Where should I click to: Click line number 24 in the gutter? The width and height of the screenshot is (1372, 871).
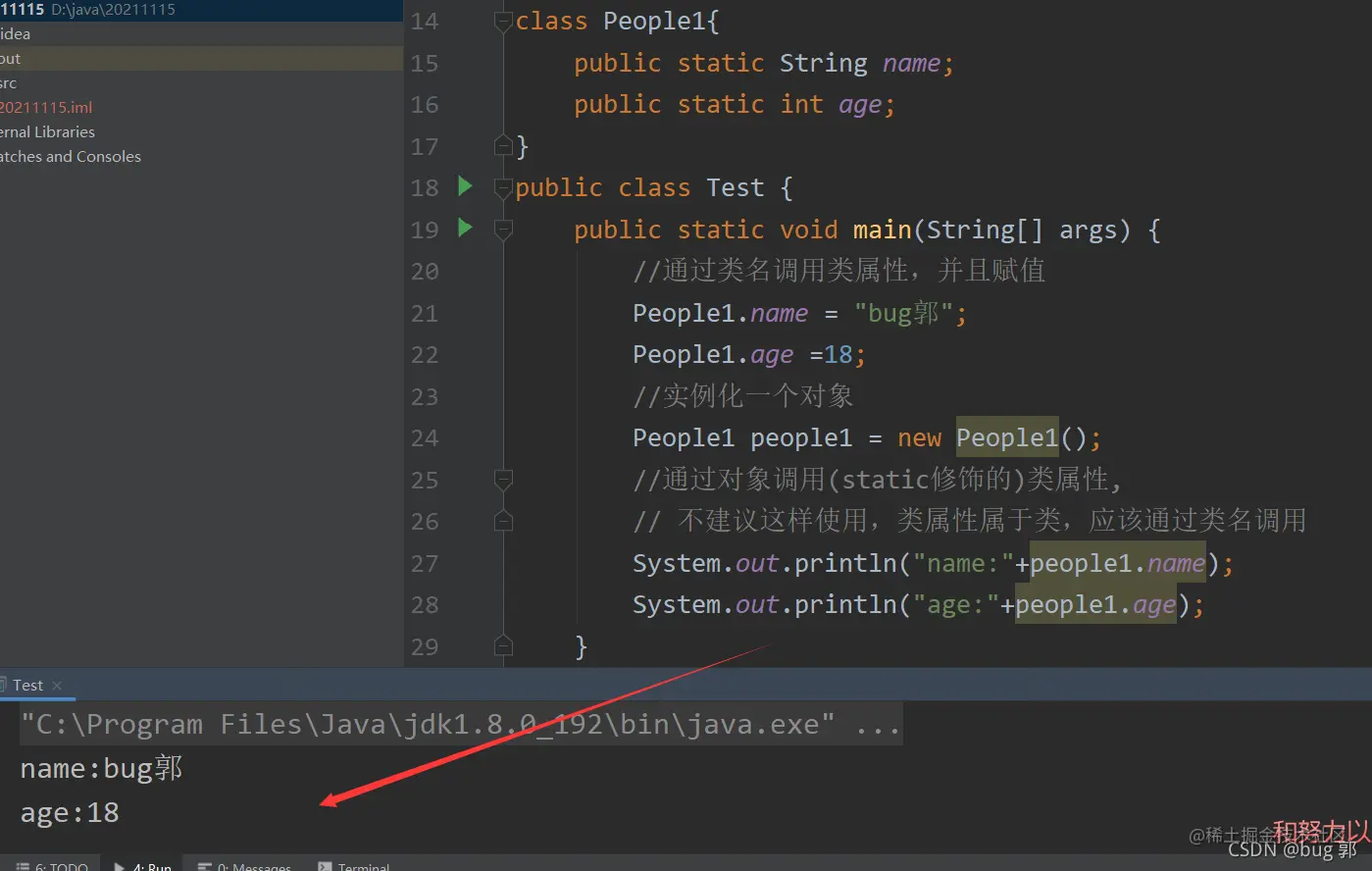coord(425,437)
